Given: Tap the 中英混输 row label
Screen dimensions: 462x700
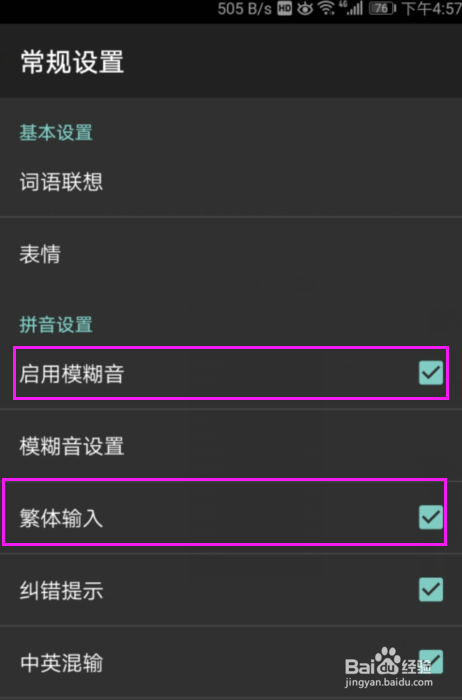Looking at the screenshot, I should [61, 663].
